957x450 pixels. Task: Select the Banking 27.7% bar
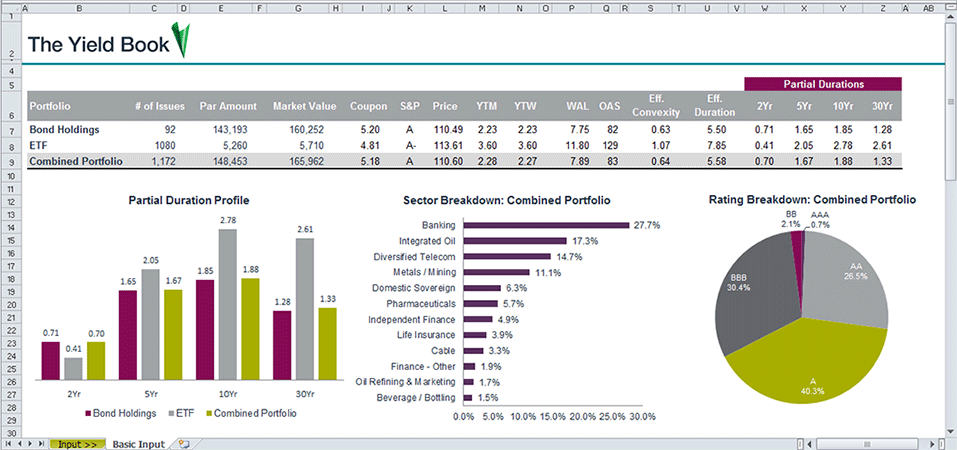[x=547, y=225]
